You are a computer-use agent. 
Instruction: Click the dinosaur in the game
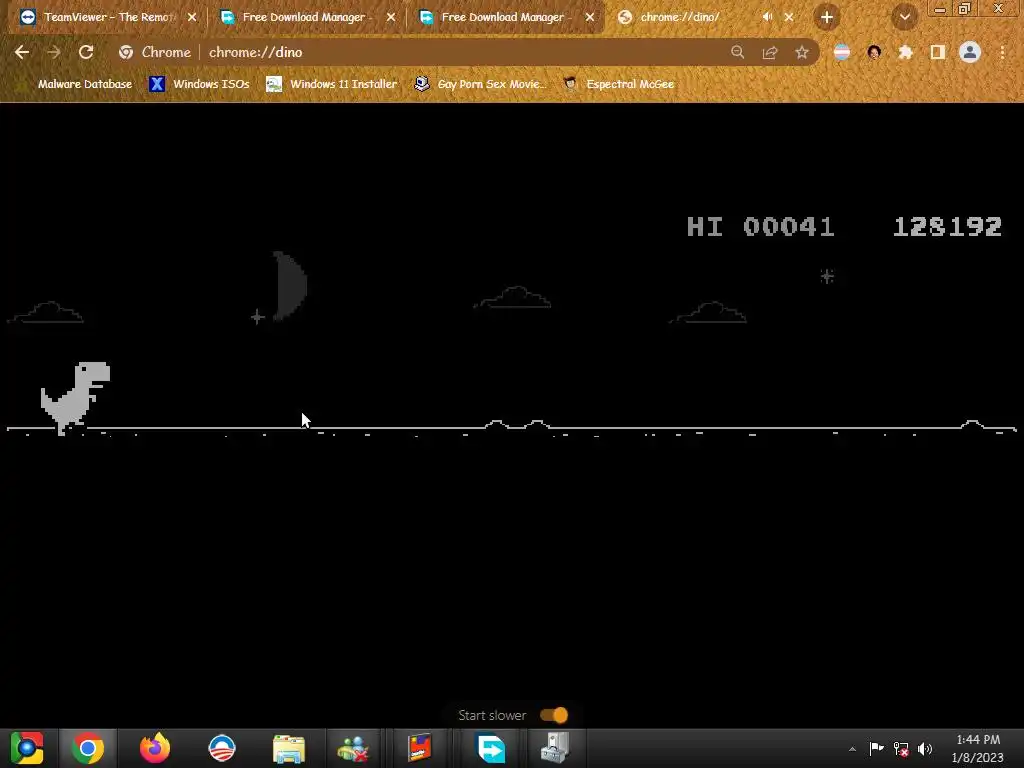pos(75,398)
